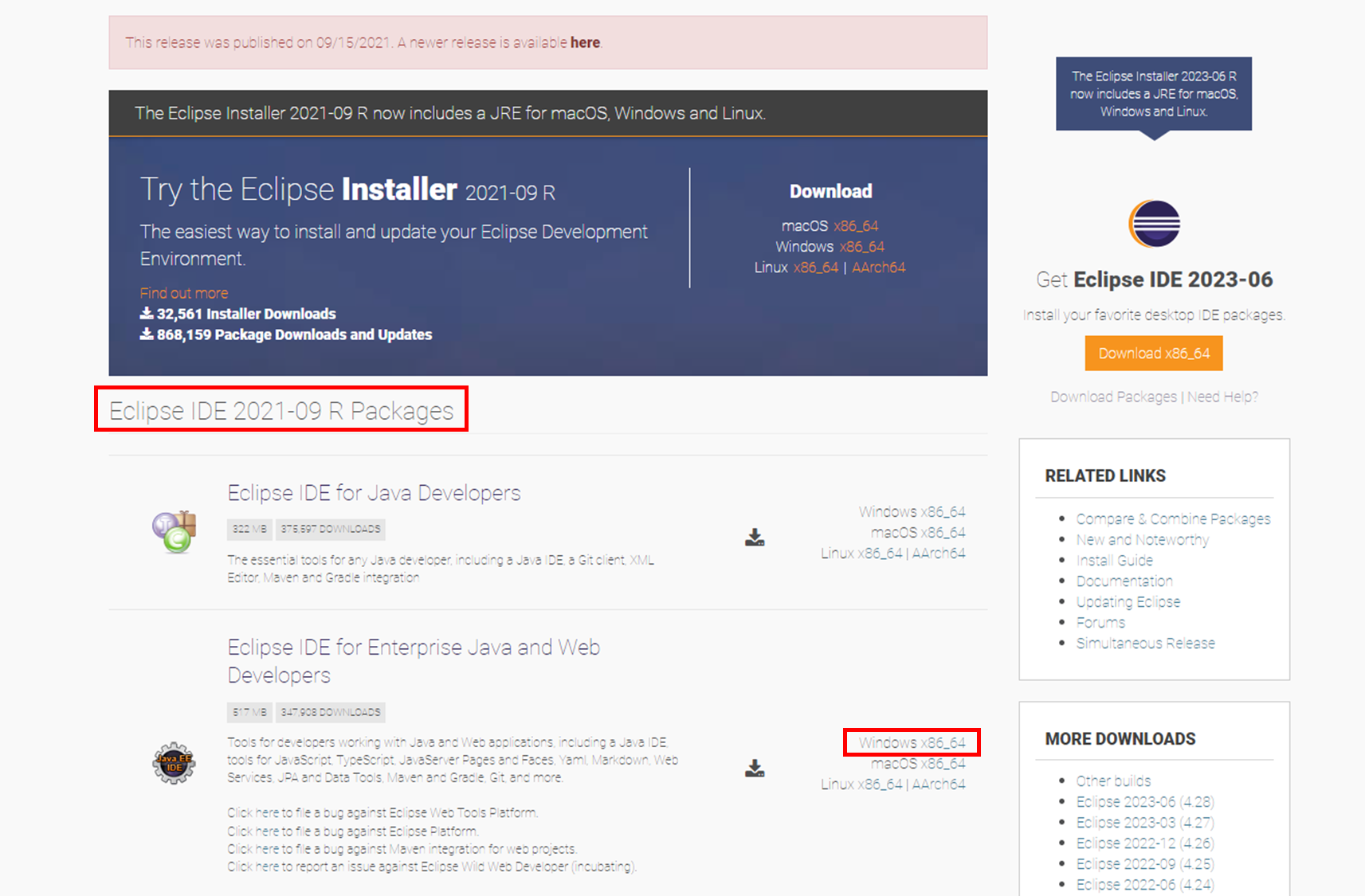
Task: Open Eclipse 2022-09 (4.25) download link
Action: point(1145,863)
